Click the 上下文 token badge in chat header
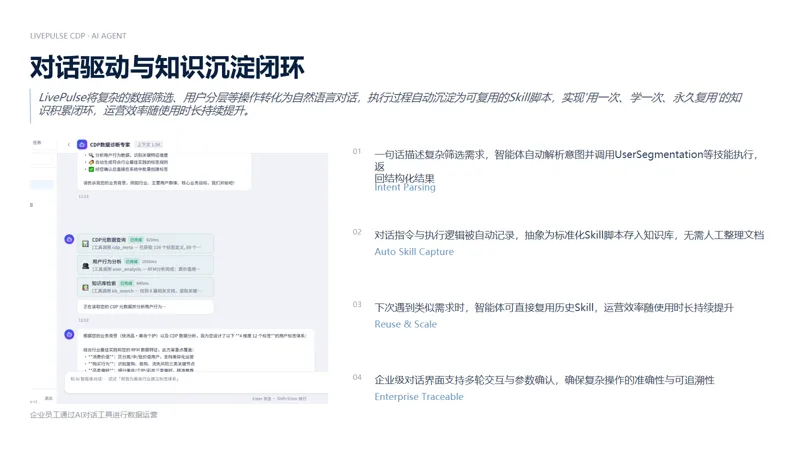 coord(149,145)
